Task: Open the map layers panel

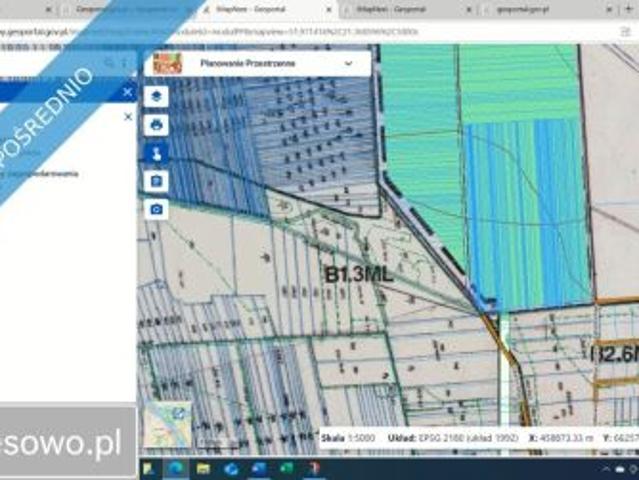Action: pyautogui.click(x=156, y=97)
